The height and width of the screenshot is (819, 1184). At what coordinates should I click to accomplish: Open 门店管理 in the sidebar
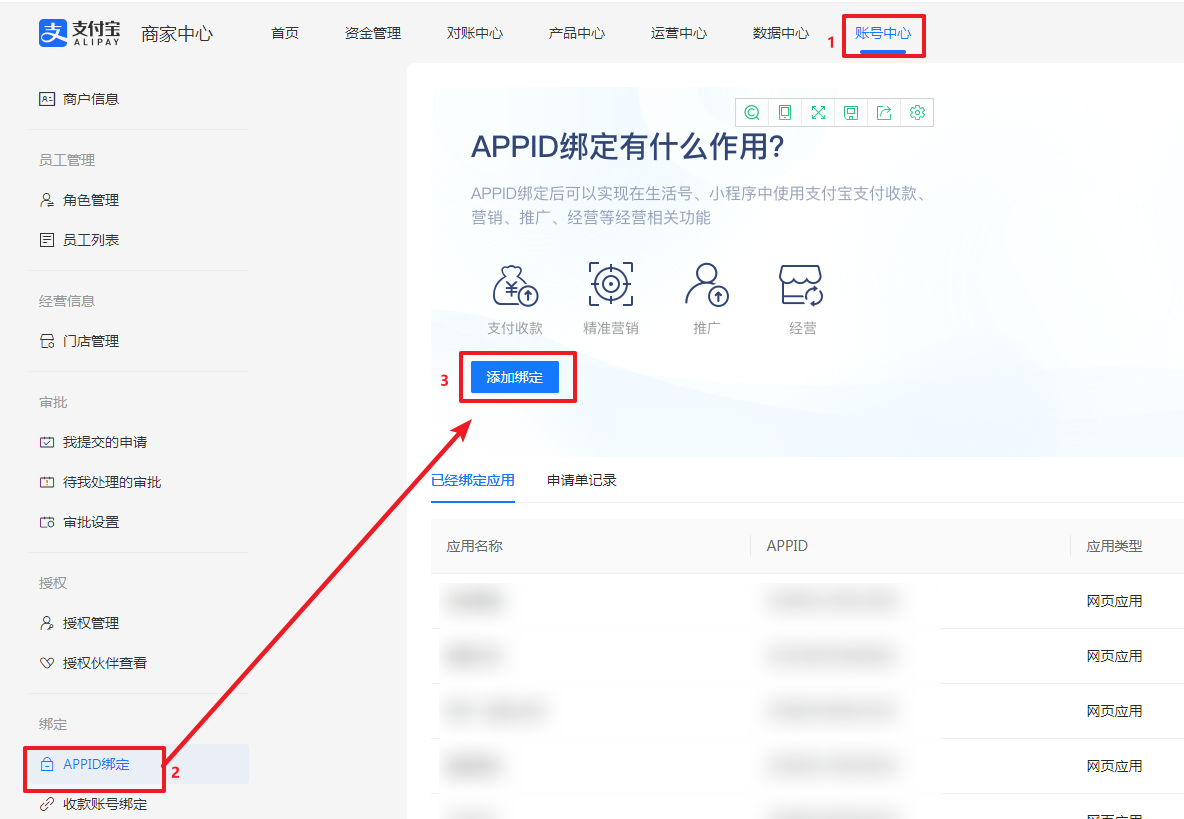(79, 341)
